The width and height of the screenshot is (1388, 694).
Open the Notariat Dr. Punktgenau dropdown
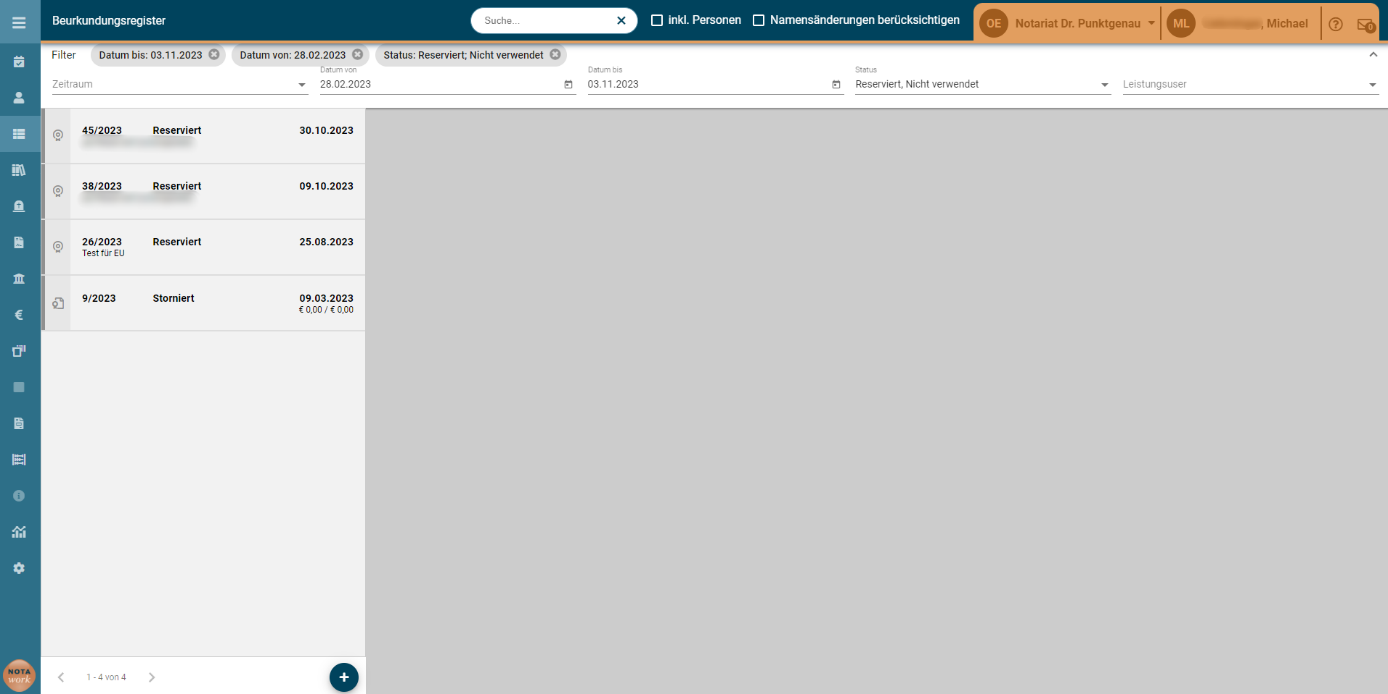pos(1085,23)
